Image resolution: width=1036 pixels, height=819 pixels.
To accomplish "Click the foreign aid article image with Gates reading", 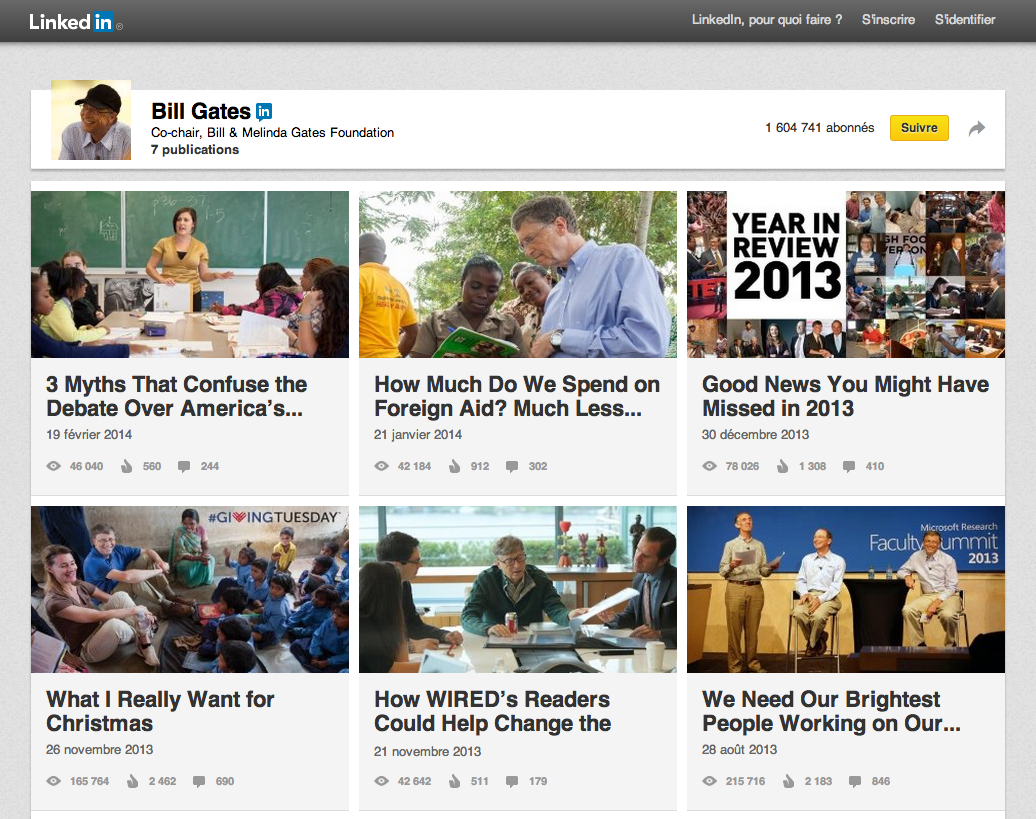I will point(518,275).
